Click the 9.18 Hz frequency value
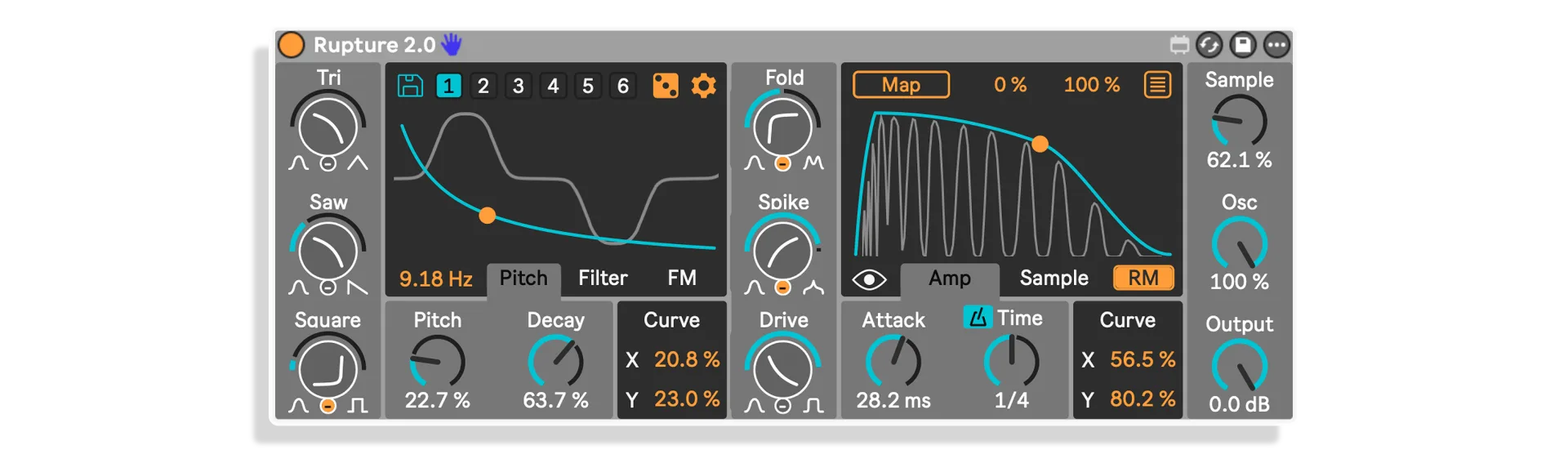Image resolution: width=1568 pixels, height=450 pixels. click(x=435, y=279)
